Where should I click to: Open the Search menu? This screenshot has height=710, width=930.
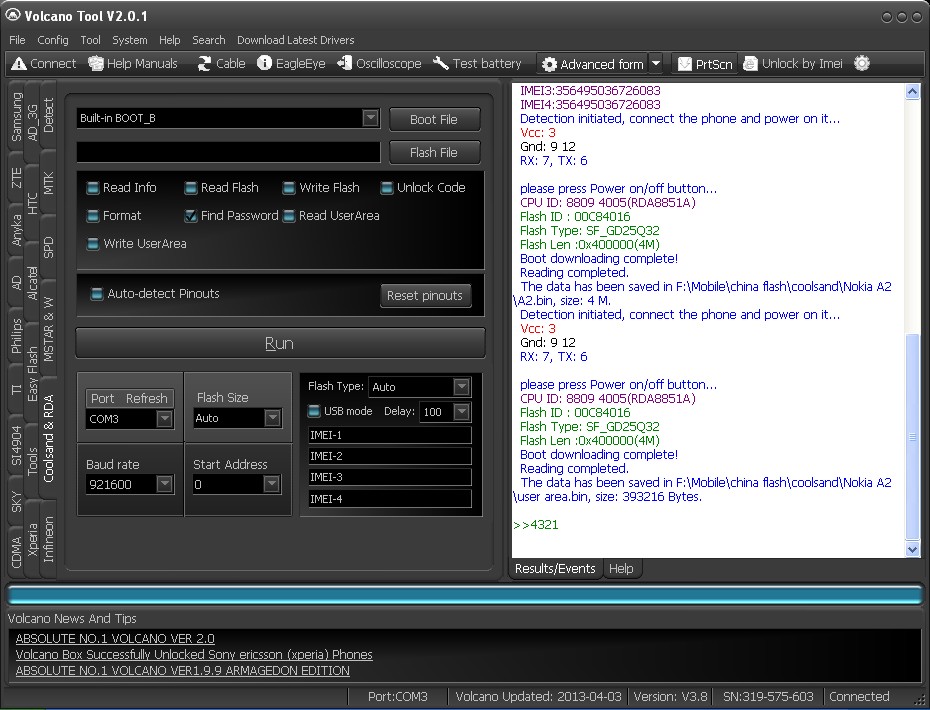(209, 40)
